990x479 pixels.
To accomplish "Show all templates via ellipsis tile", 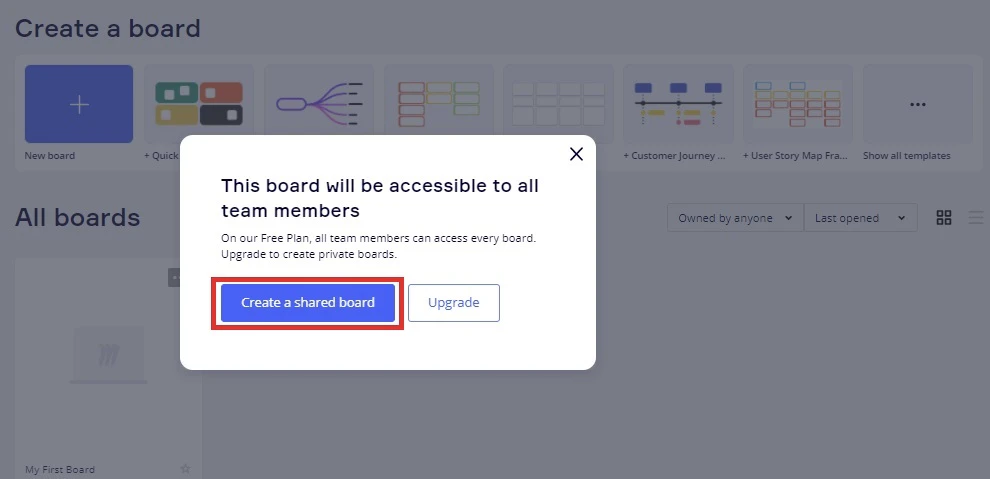I will [x=917, y=104].
